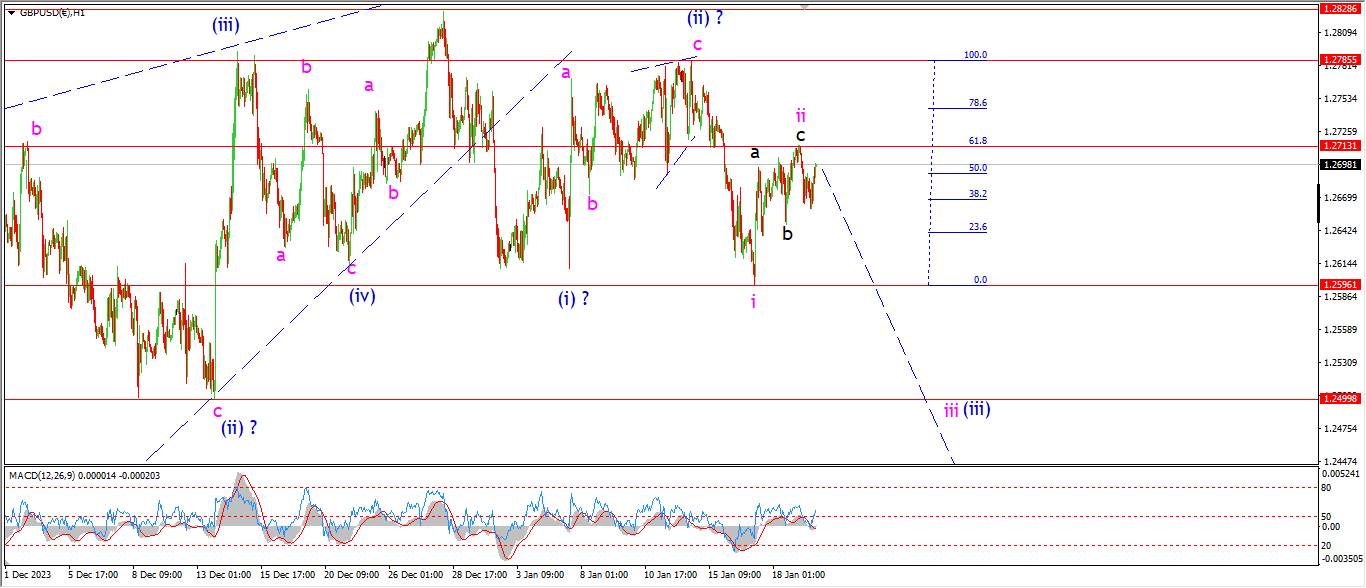Viewport: 1366px width, 588px height.
Task: Select the black c wave label
Action: click(x=801, y=135)
